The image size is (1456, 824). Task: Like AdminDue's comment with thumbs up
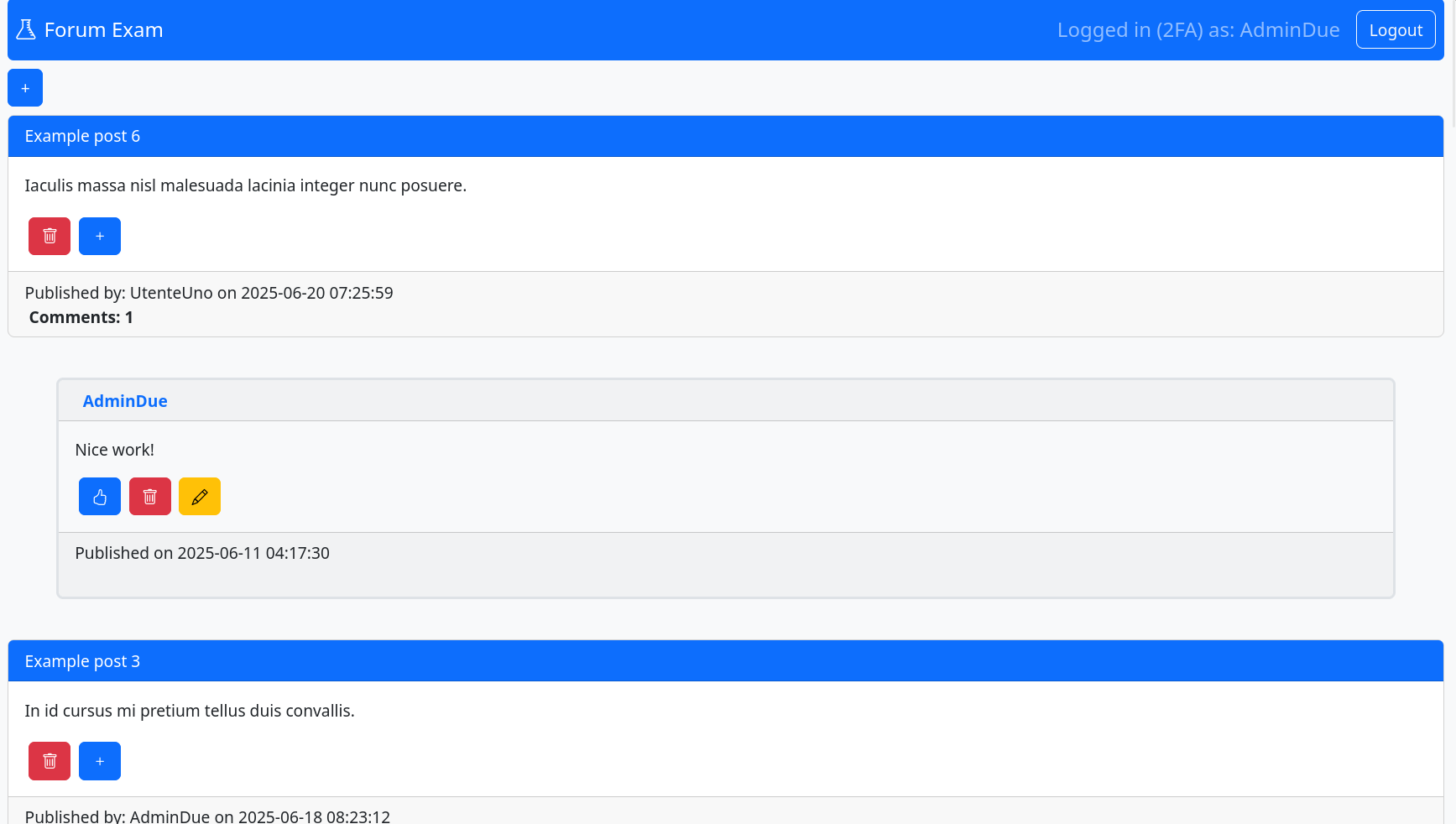pyautogui.click(x=99, y=496)
